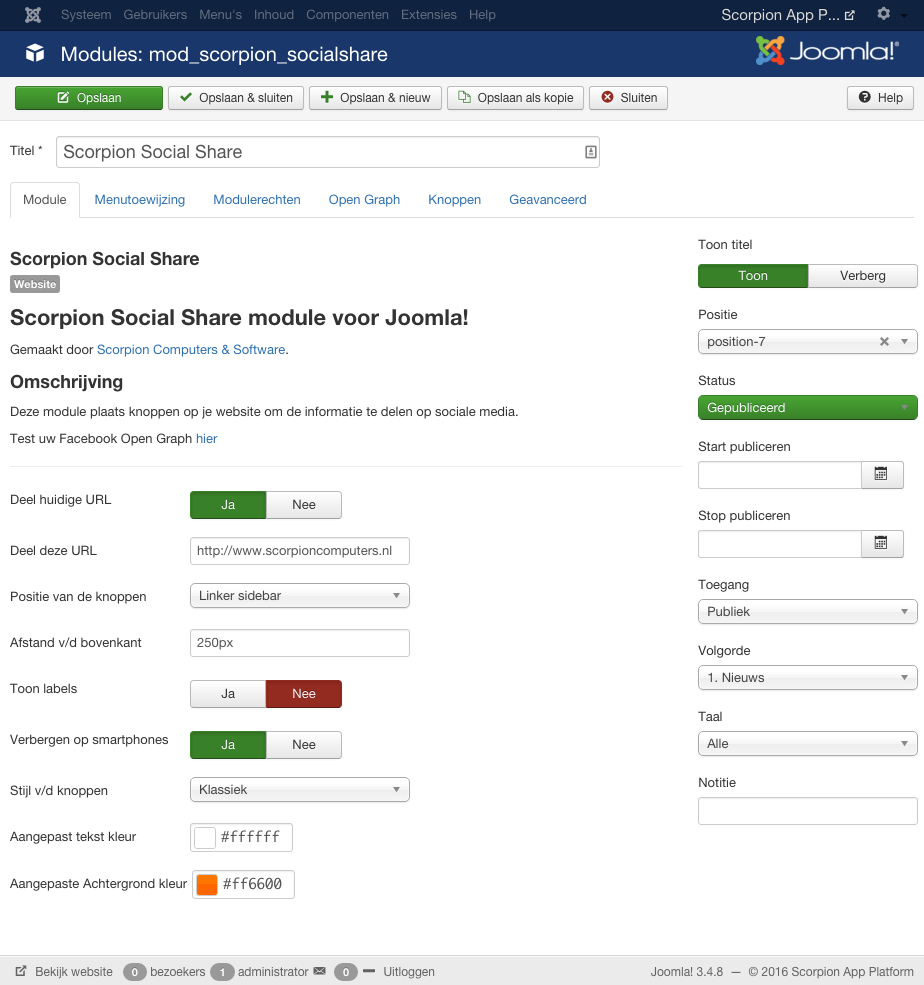Switch to the Open Graph tab
The width and height of the screenshot is (924, 985).
point(364,200)
